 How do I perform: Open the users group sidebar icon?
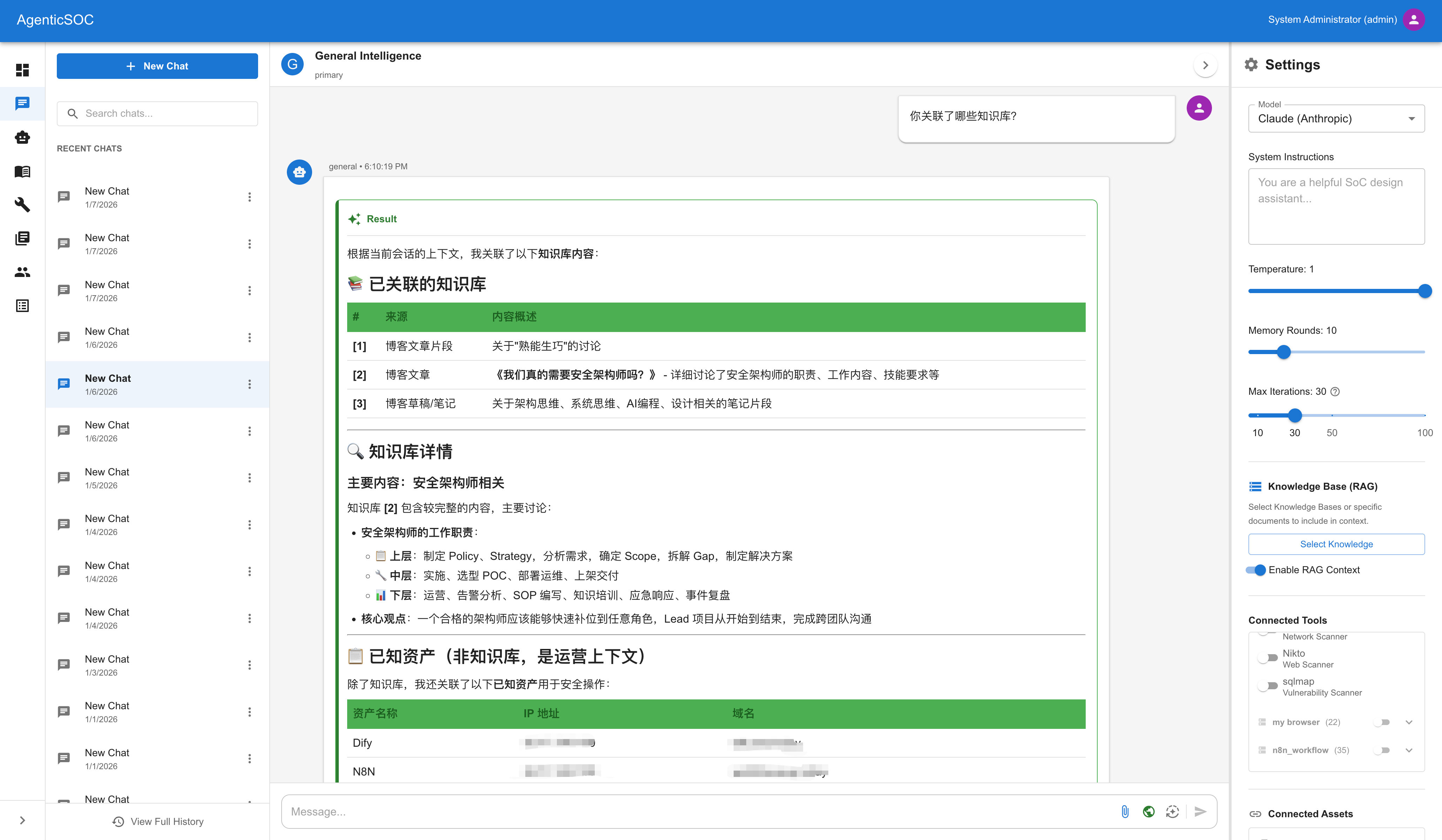coord(22,272)
